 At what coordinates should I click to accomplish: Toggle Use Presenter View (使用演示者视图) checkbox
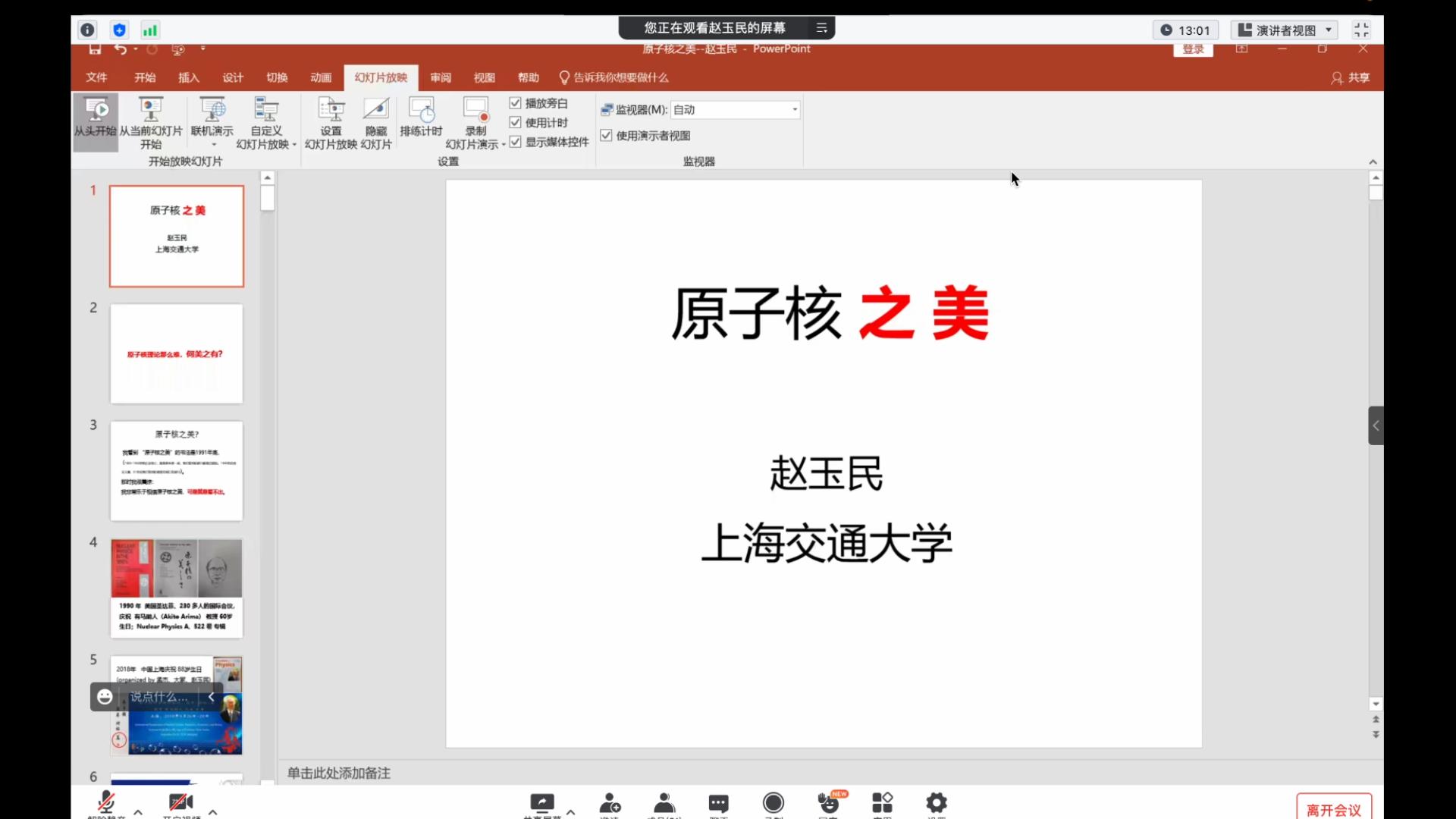pos(606,135)
